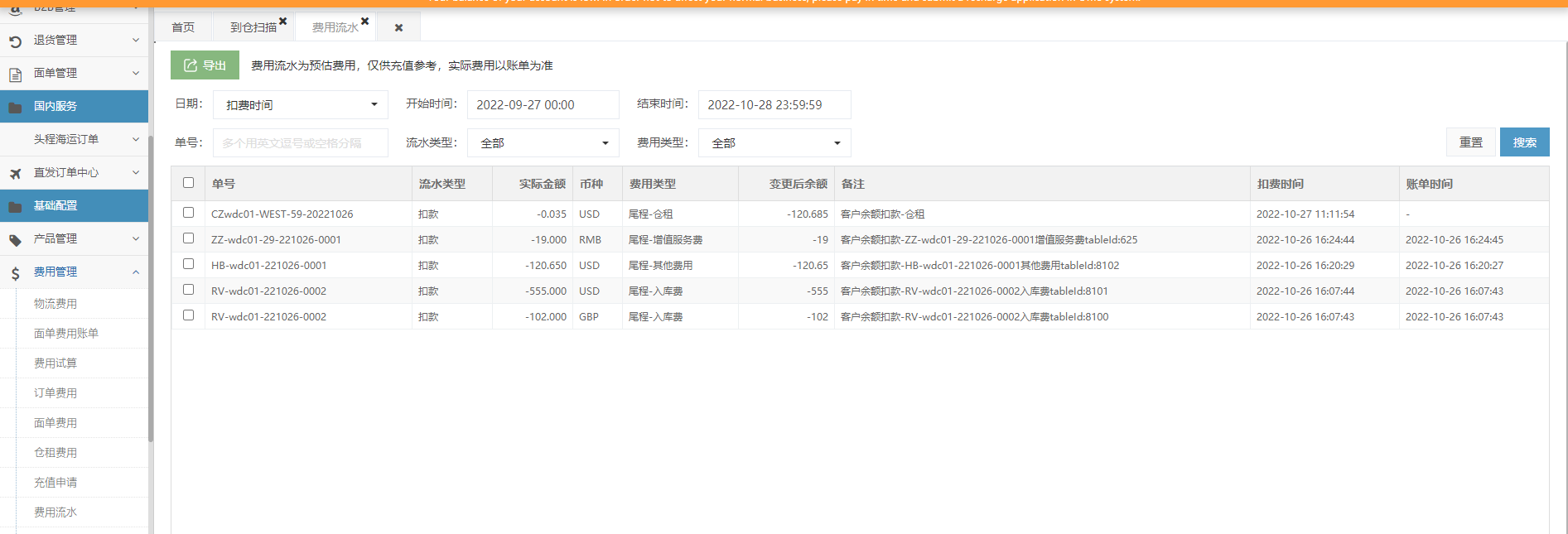Image resolution: width=1568 pixels, height=534 pixels.
Task: Expand the 产品管理 chevron
Action: point(136,238)
